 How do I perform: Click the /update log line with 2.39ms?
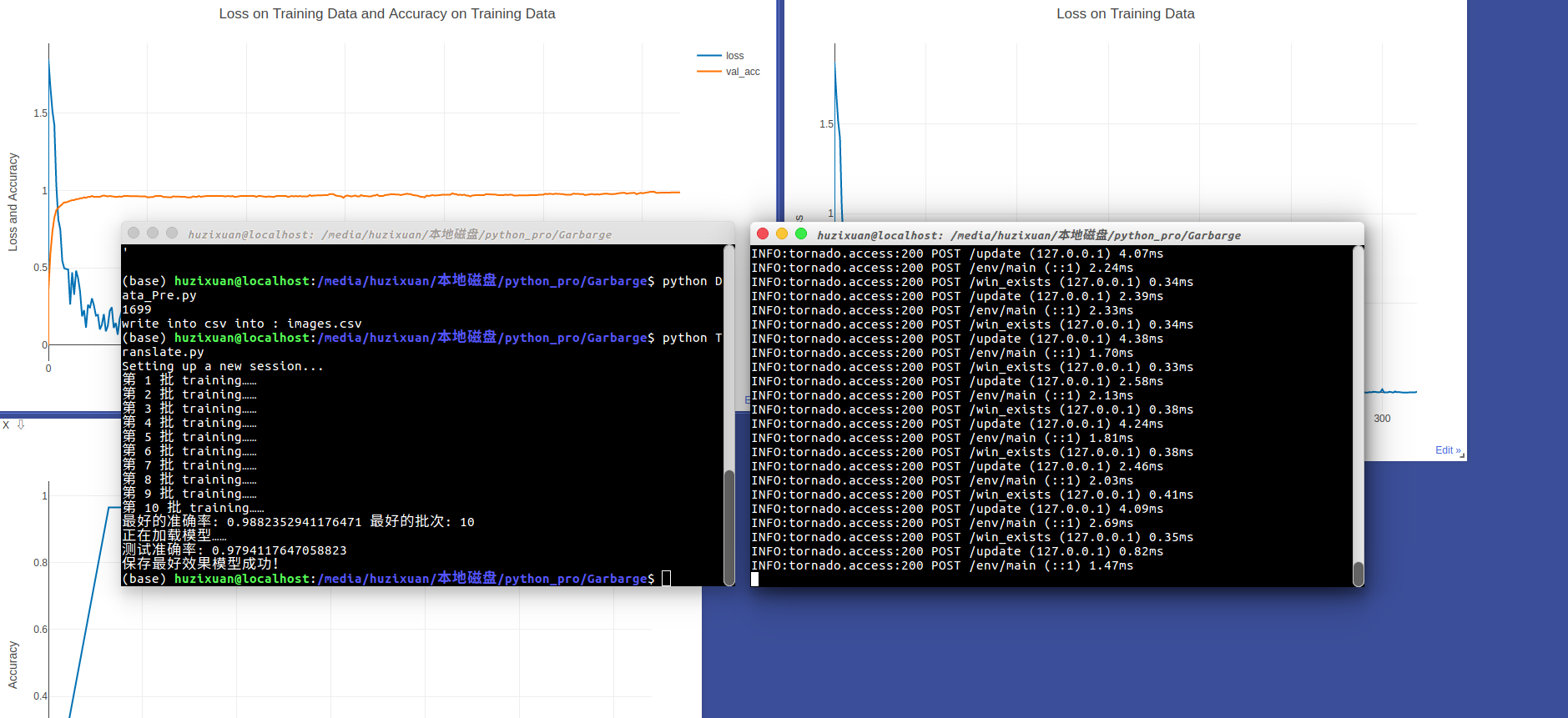(x=957, y=296)
